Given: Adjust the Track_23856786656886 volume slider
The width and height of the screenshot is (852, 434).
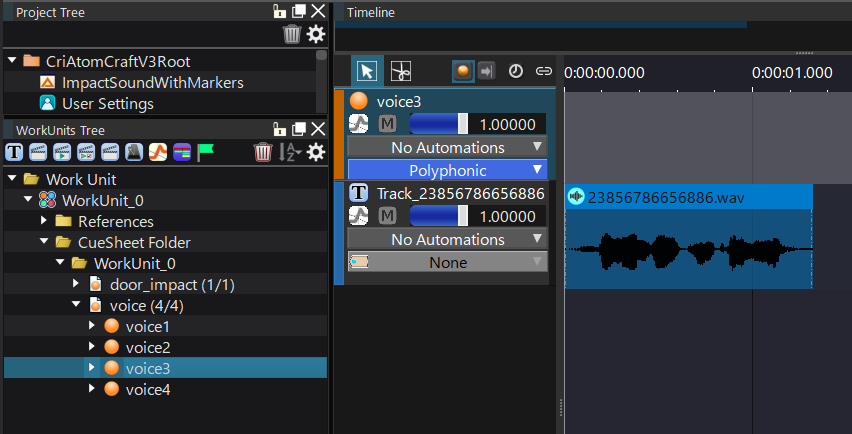Looking at the screenshot, I should tap(438, 216).
